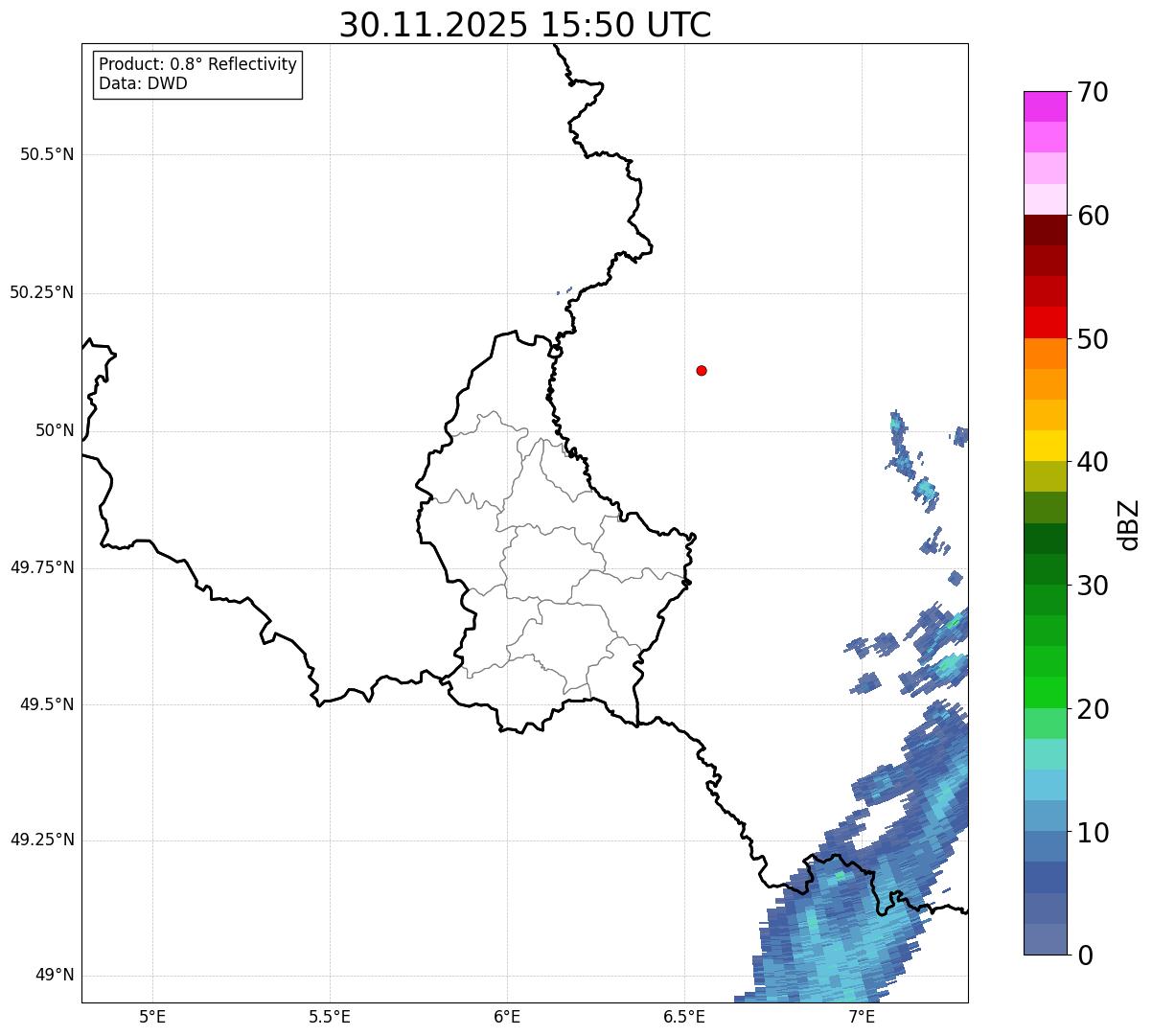This screenshot has width=1152, height=1036.
Task: Click the title '30.11.2025 15:50 UTC'
Action: [x=525, y=25]
